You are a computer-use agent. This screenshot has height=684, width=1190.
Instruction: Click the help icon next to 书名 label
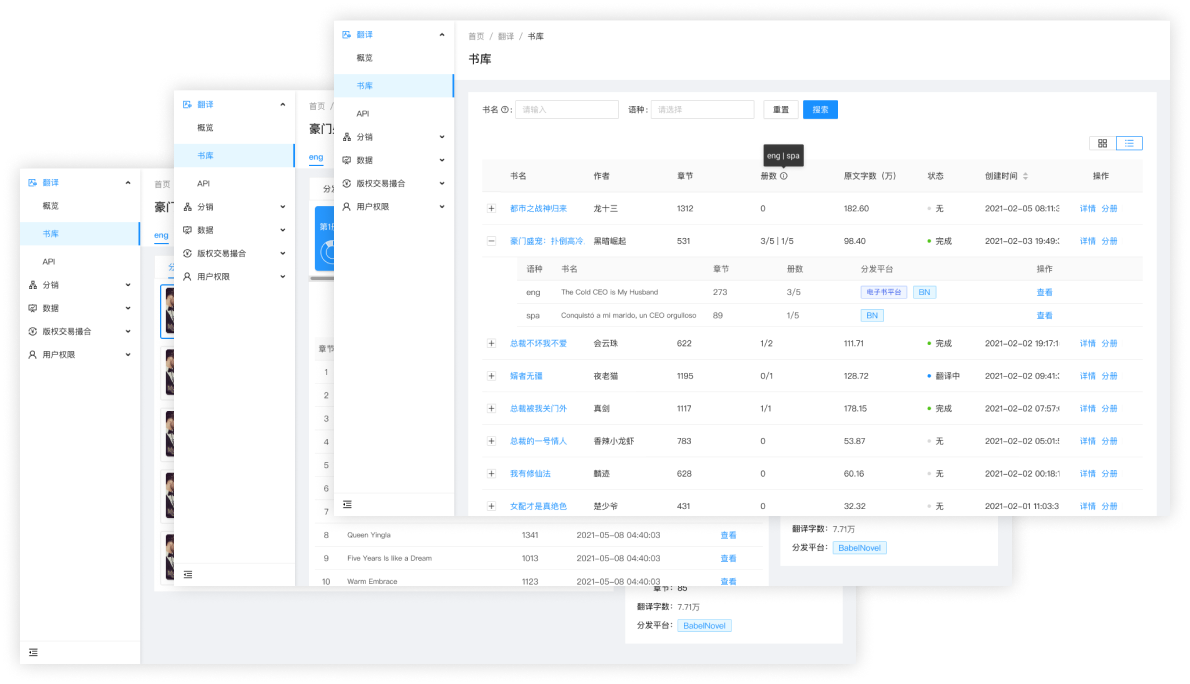click(x=506, y=110)
